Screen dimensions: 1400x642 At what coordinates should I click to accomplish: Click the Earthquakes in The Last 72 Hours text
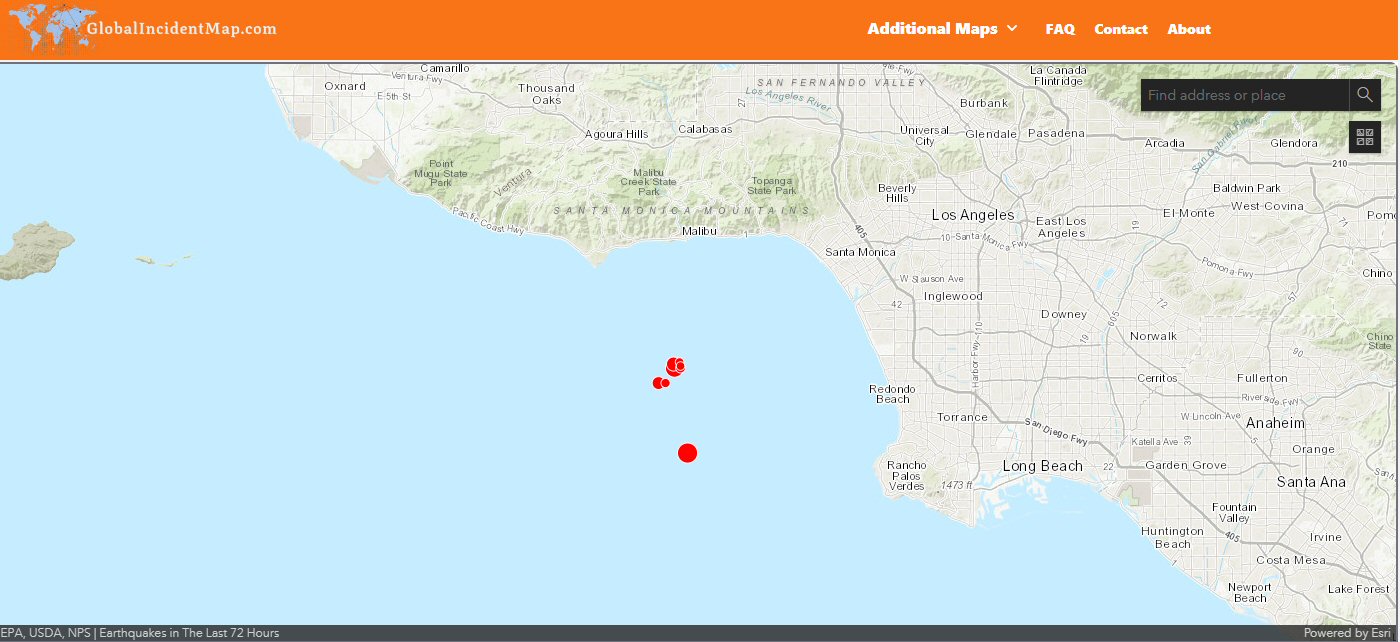click(189, 633)
